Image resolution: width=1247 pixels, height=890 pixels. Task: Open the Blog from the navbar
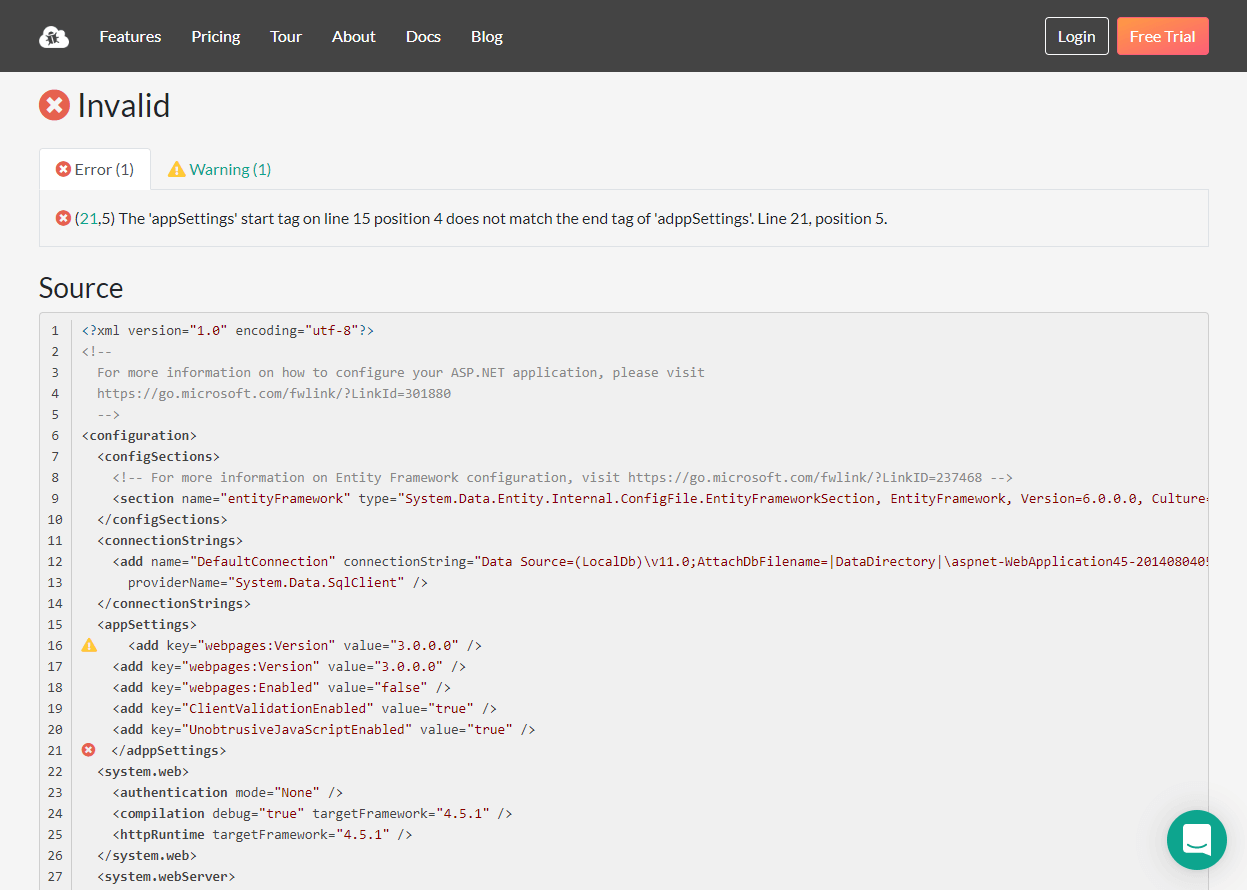click(486, 36)
